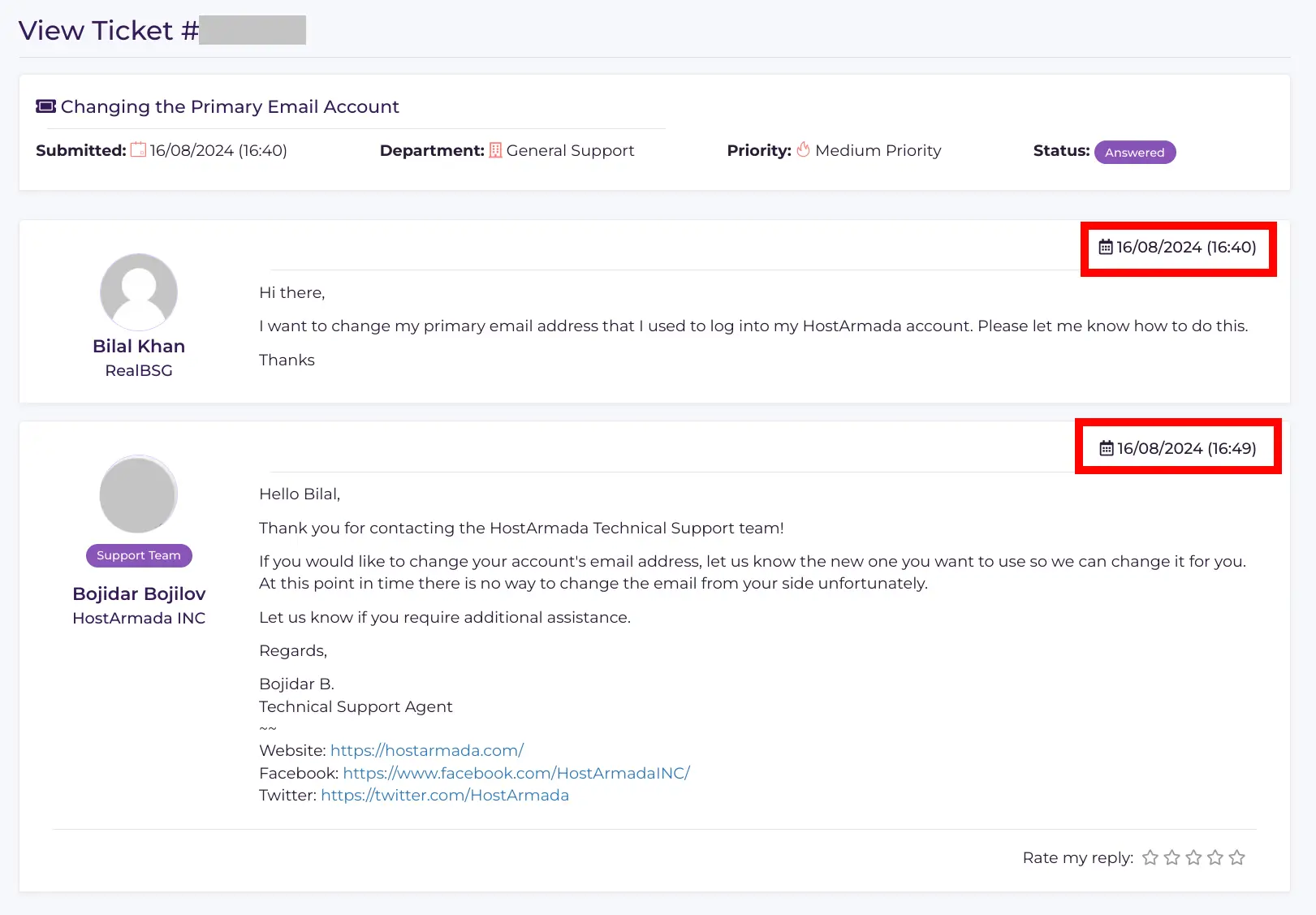Click the flame icon beside Medium Priority
Image resolution: width=1316 pixels, height=915 pixels.
click(803, 149)
